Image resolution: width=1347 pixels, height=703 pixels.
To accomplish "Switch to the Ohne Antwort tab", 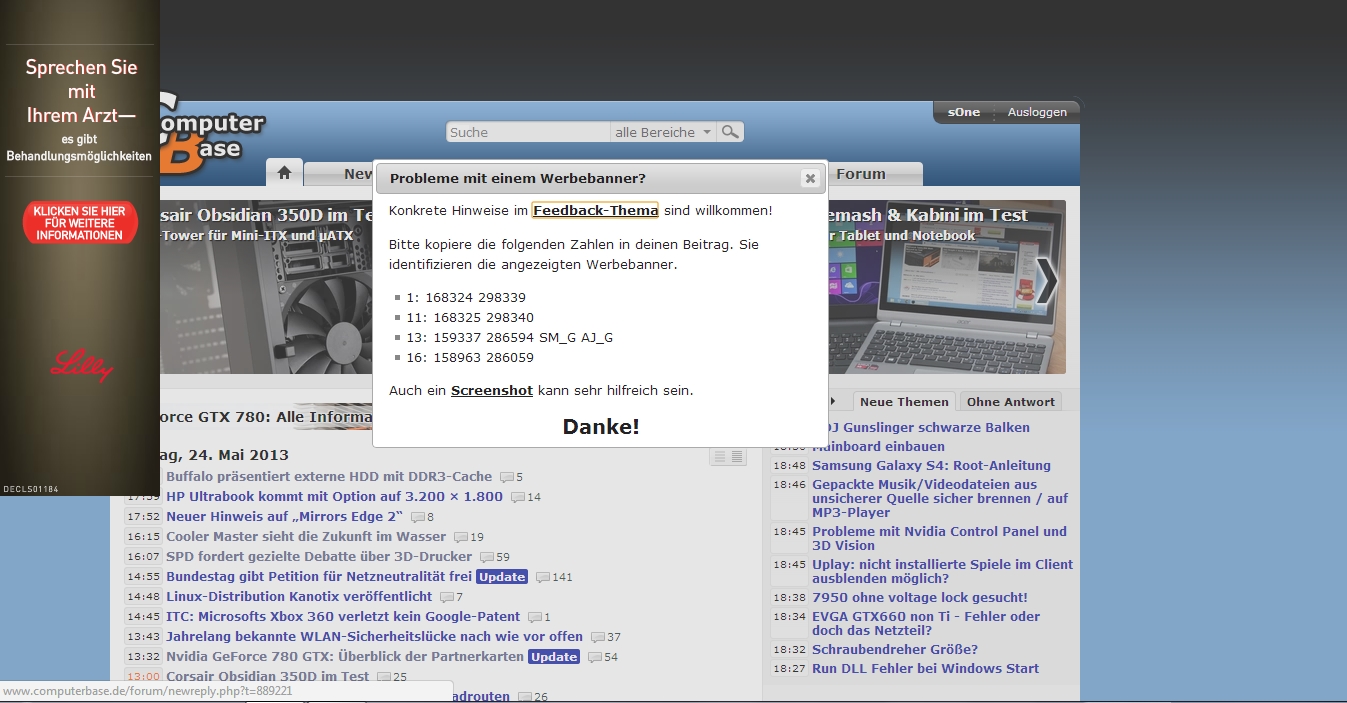I will pyautogui.click(x=1010, y=402).
